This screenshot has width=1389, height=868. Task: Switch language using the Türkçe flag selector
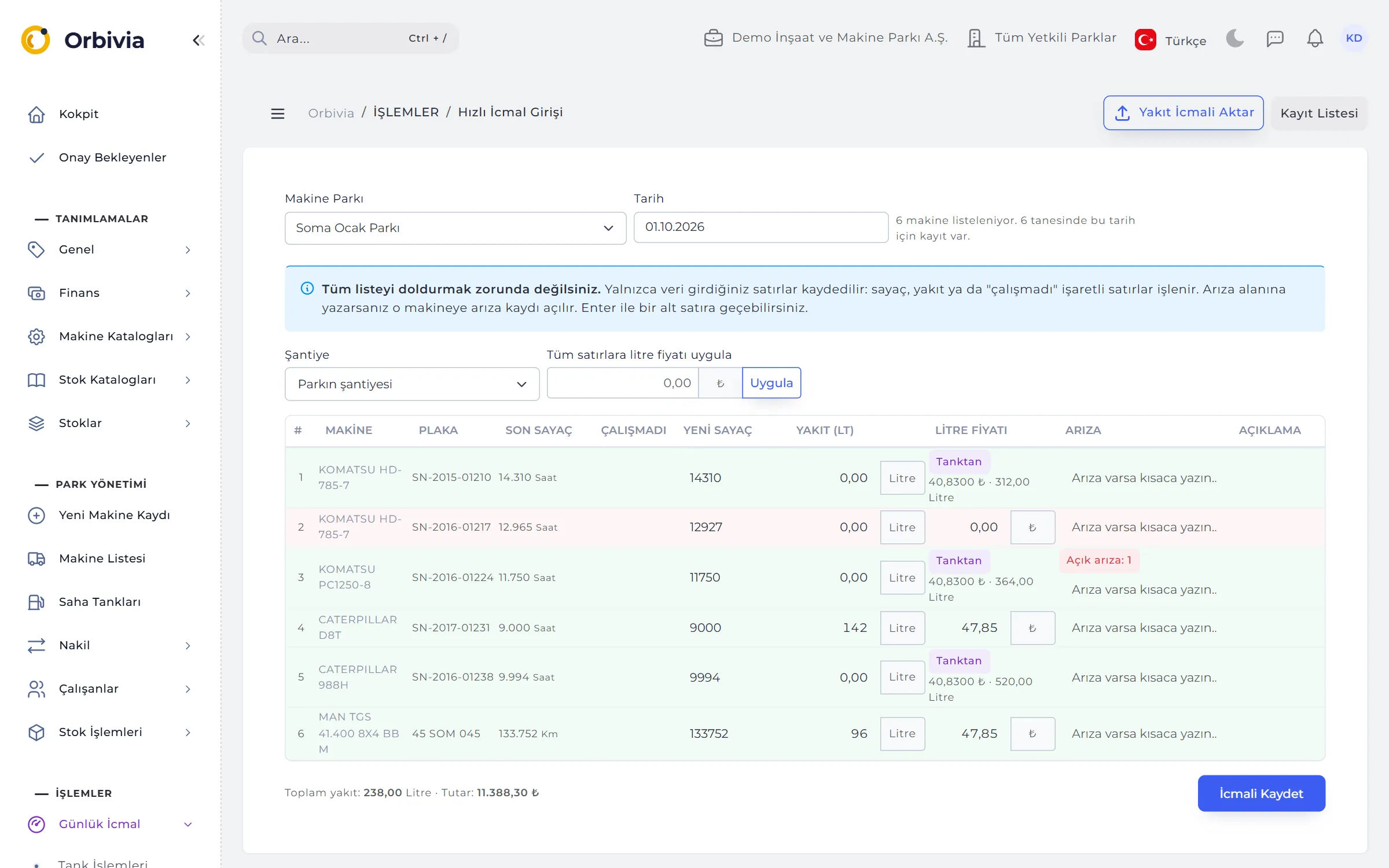click(x=1170, y=40)
